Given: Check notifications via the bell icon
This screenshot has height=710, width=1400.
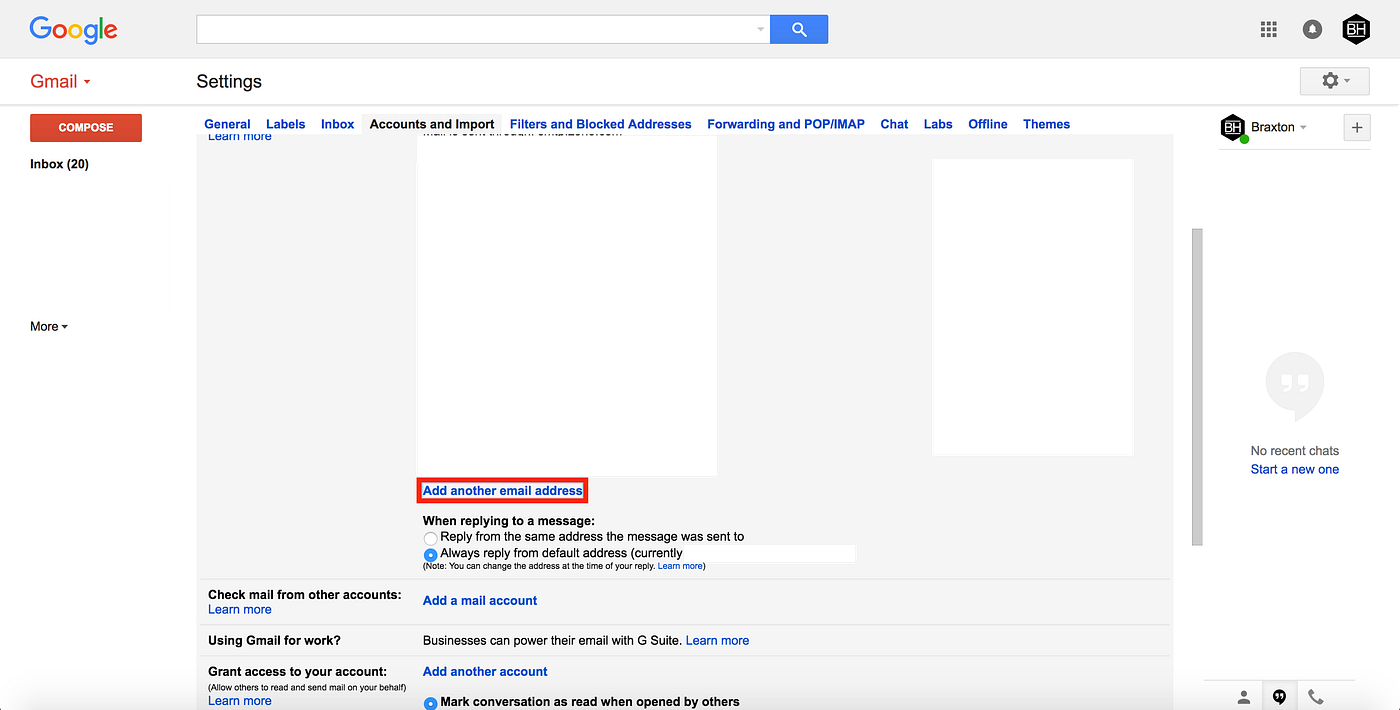Looking at the screenshot, I should point(1312,29).
